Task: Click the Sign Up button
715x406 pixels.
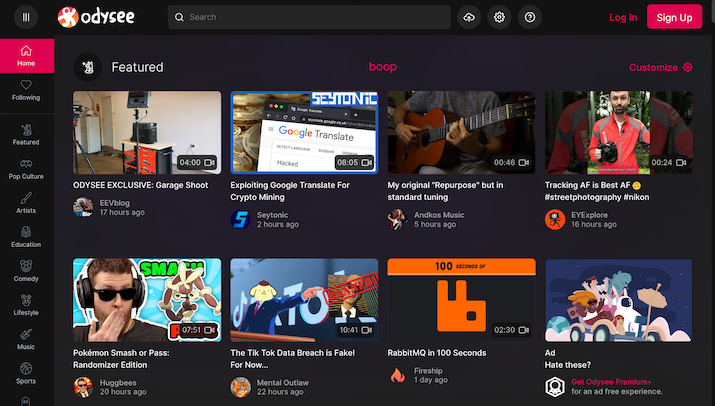Action: 674,17
